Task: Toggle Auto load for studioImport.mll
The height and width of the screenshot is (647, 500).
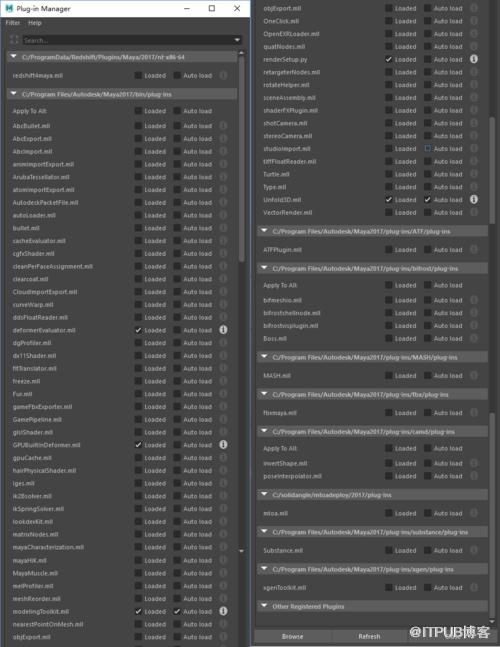Action: [x=428, y=148]
